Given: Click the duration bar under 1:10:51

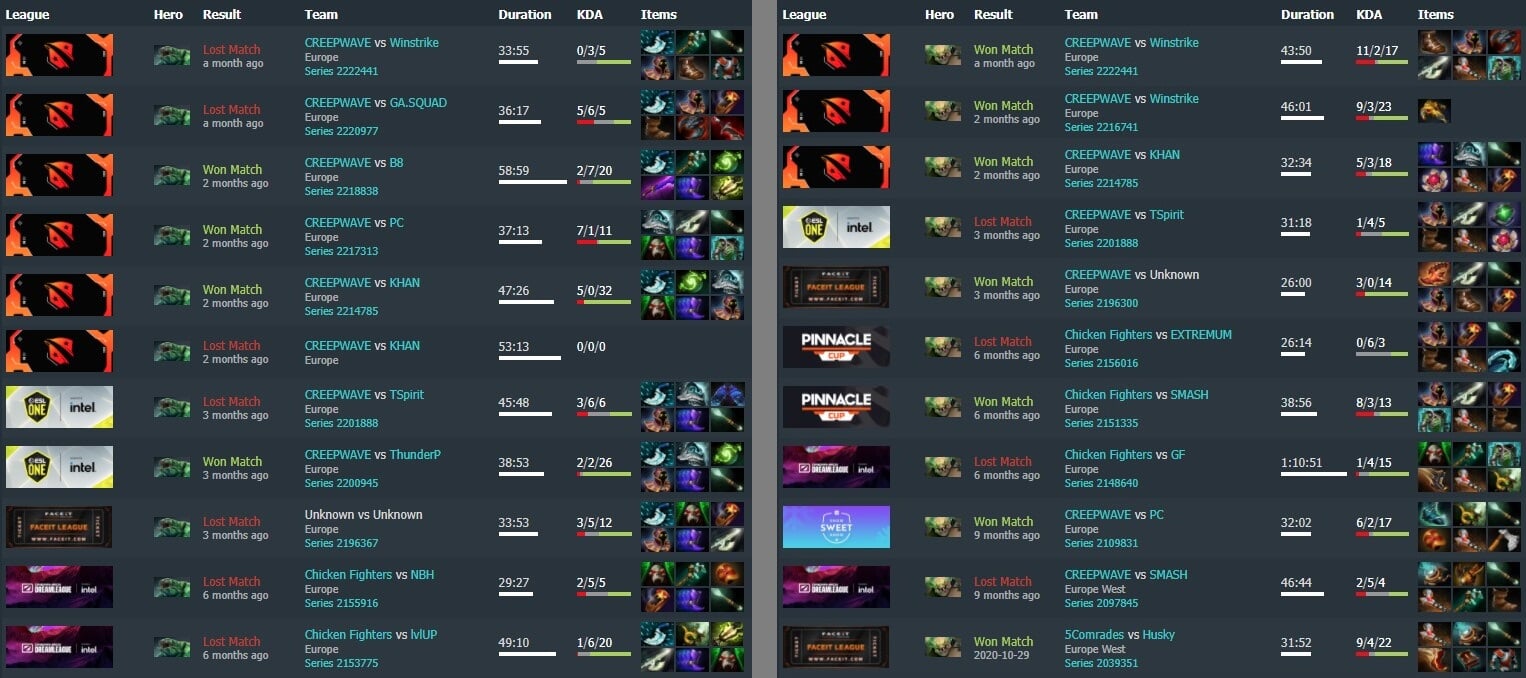Looking at the screenshot, I should pos(1314,473).
